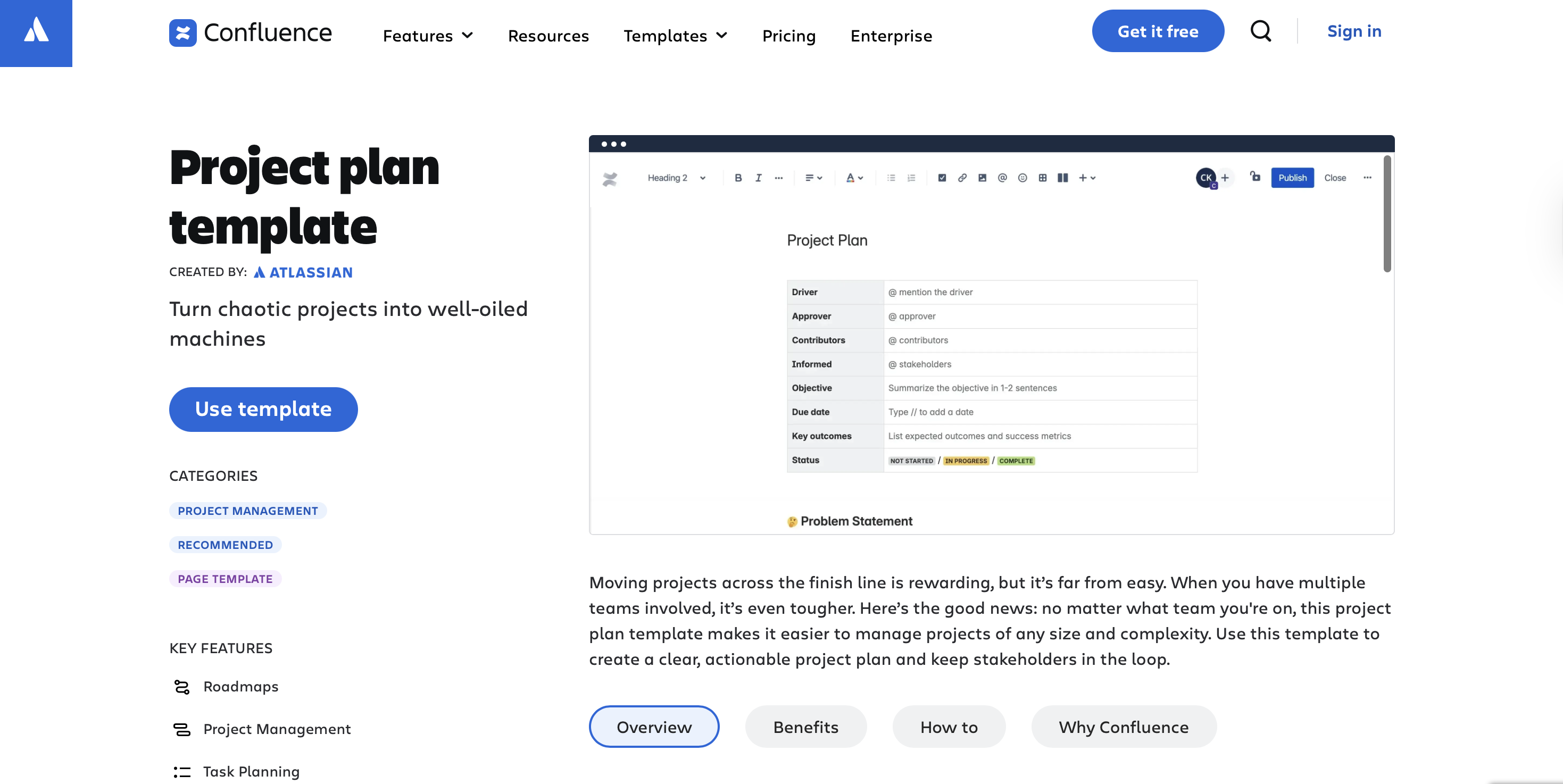The height and width of the screenshot is (784, 1563).
Task: Click the emoji icon in the editor toolbar
Action: pos(1022,178)
